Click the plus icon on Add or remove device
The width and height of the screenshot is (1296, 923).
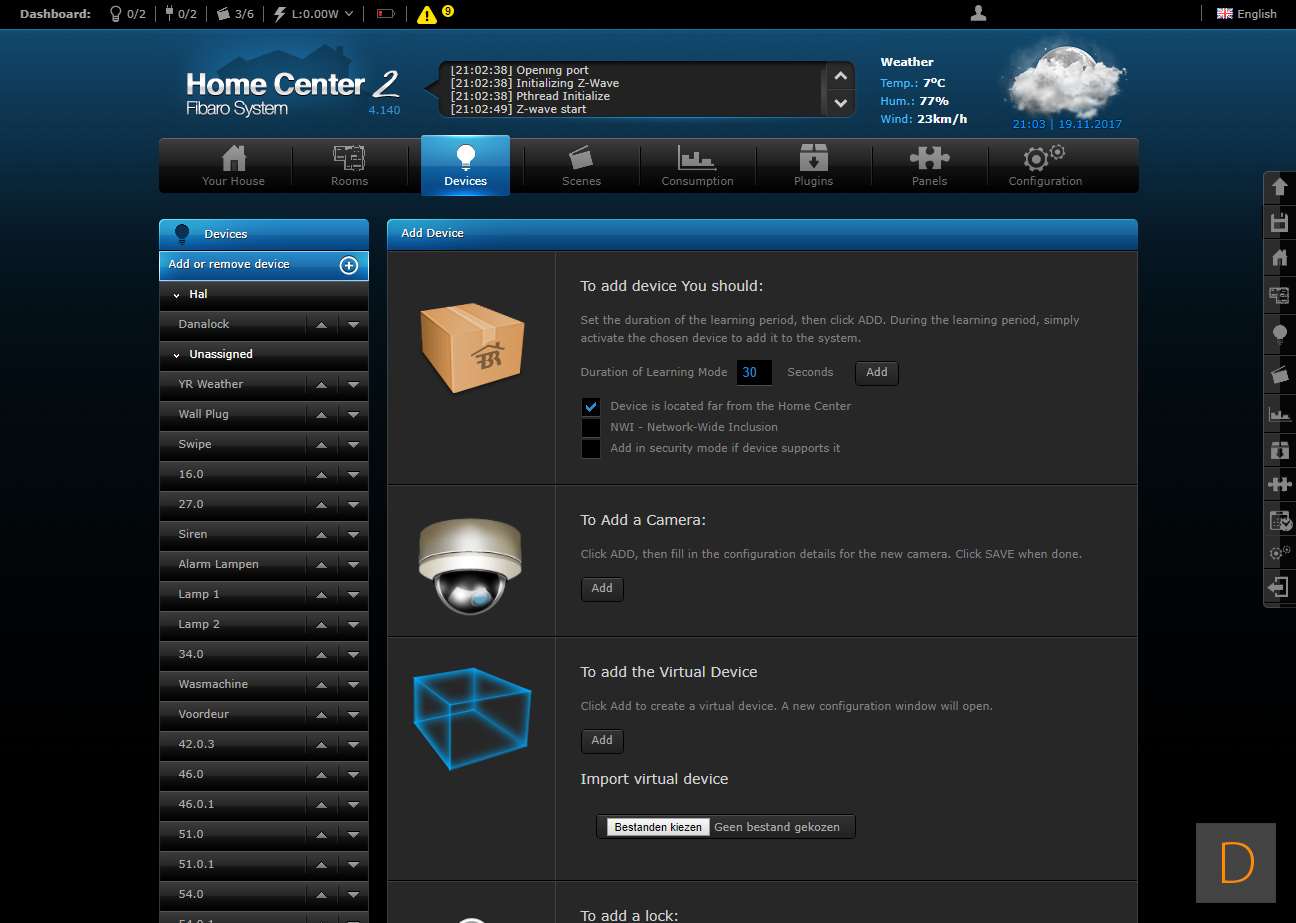pyautogui.click(x=349, y=265)
